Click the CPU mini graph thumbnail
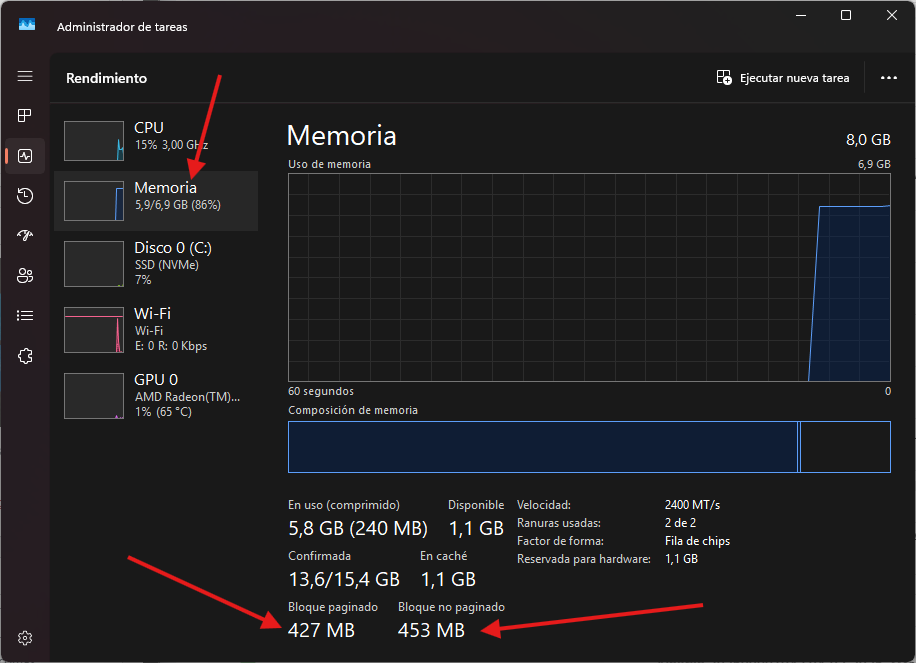The width and height of the screenshot is (916, 663). (94, 141)
